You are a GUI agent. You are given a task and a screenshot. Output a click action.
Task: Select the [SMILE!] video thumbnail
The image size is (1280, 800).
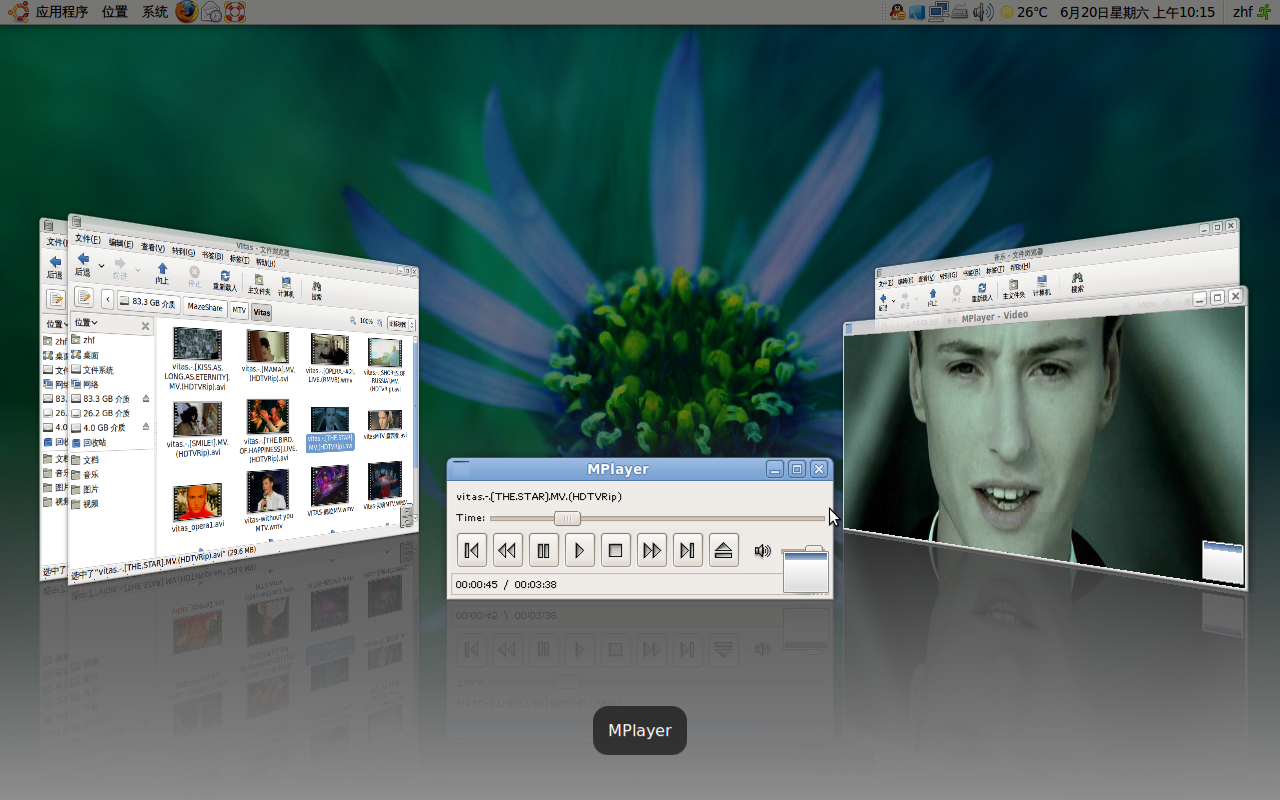(197, 419)
